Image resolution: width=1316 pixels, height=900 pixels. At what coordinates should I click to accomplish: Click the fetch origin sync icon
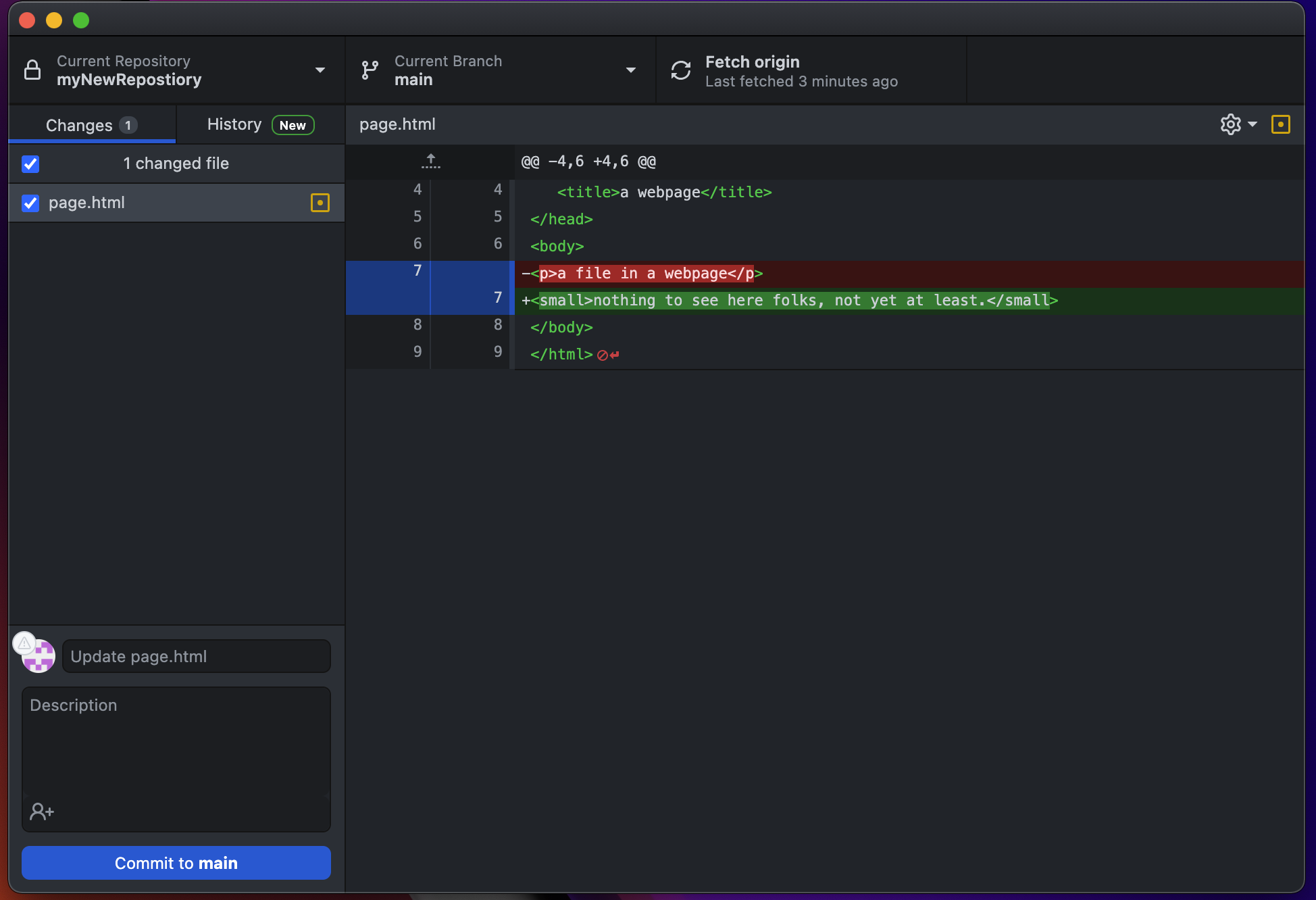click(681, 70)
